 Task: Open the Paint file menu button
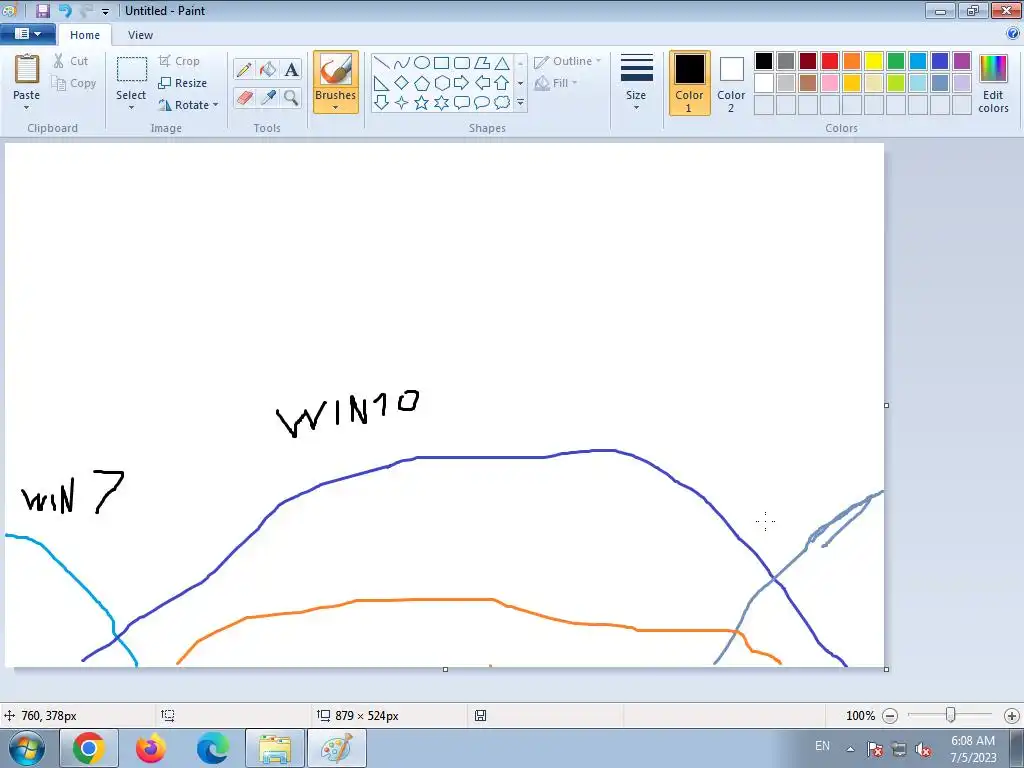pyautogui.click(x=27, y=34)
